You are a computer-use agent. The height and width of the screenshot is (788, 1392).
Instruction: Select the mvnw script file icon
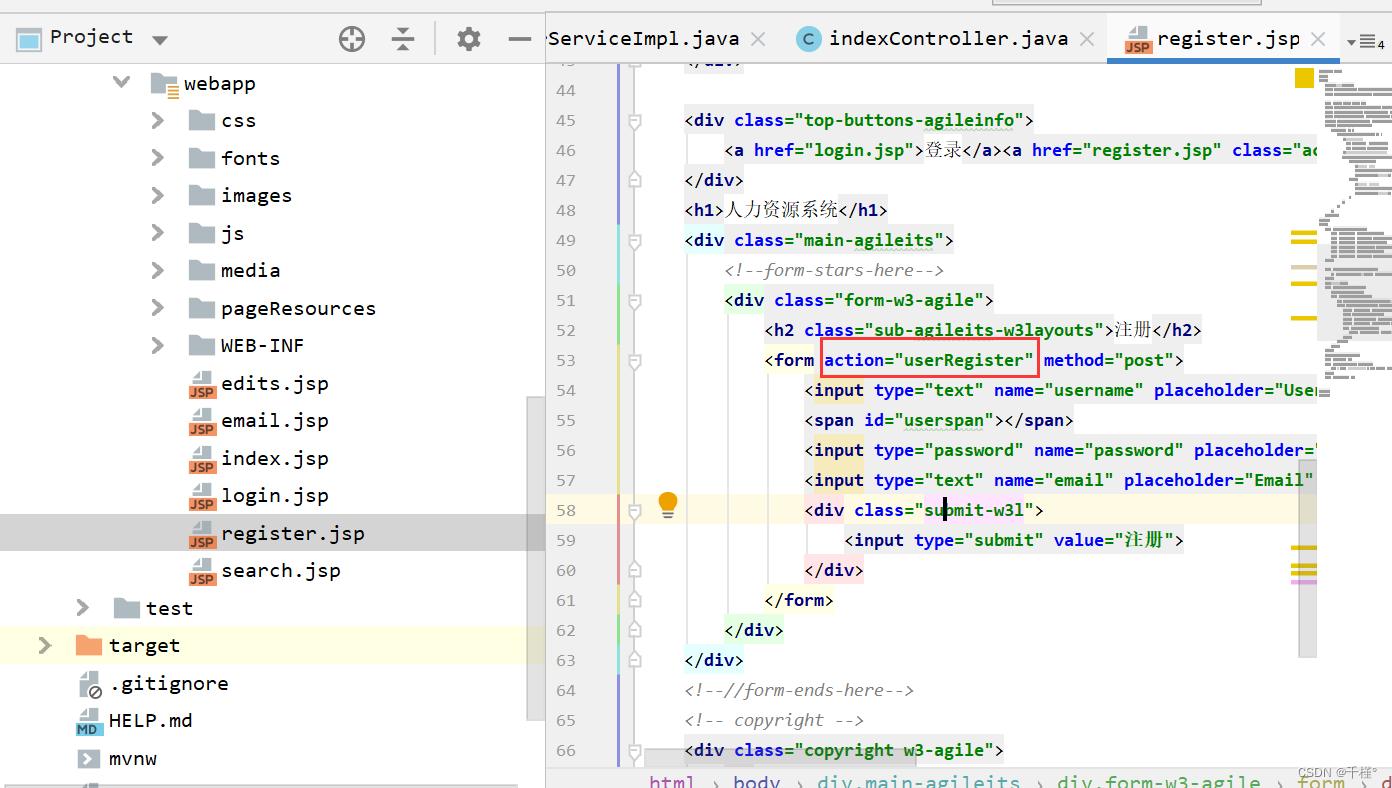pos(89,759)
